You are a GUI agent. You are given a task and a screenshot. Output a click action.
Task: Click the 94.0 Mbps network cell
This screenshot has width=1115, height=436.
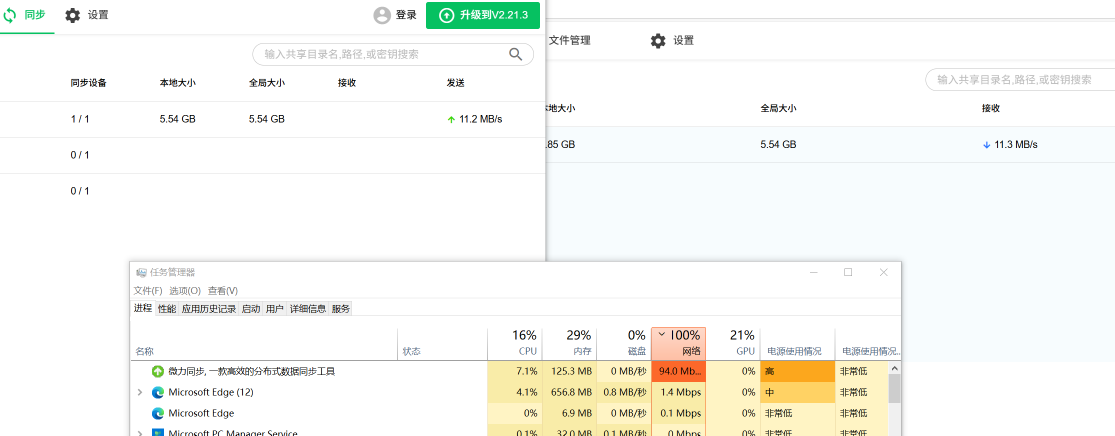pos(678,371)
